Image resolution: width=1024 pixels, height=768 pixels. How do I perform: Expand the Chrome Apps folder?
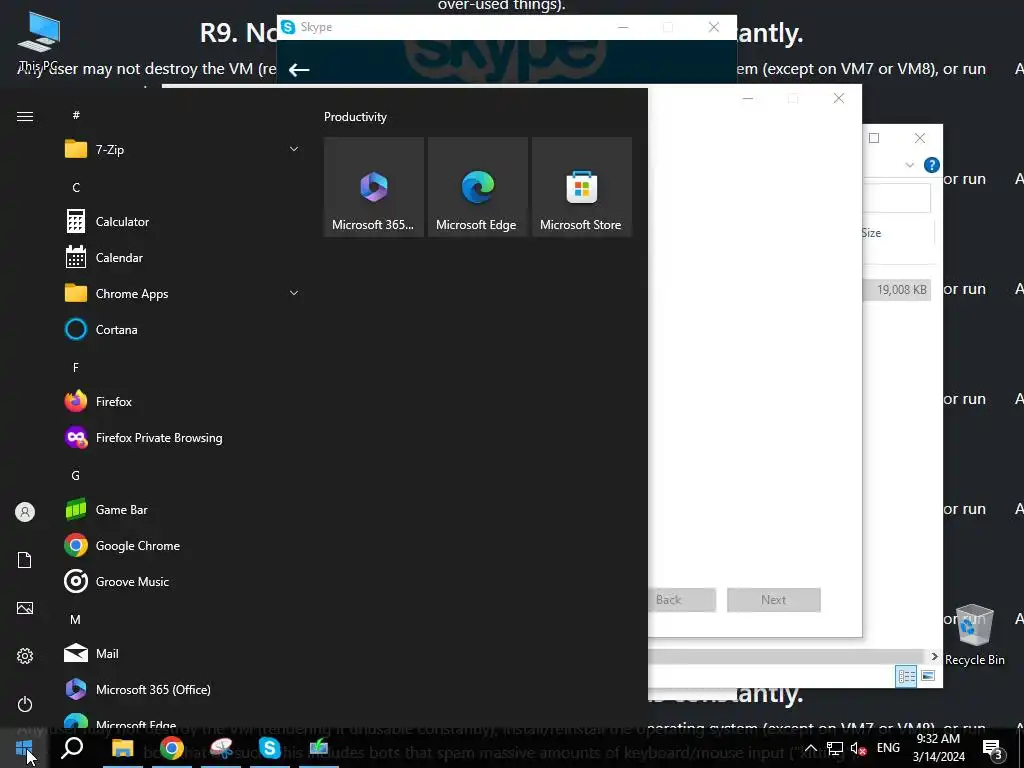pyautogui.click(x=294, y=293)
